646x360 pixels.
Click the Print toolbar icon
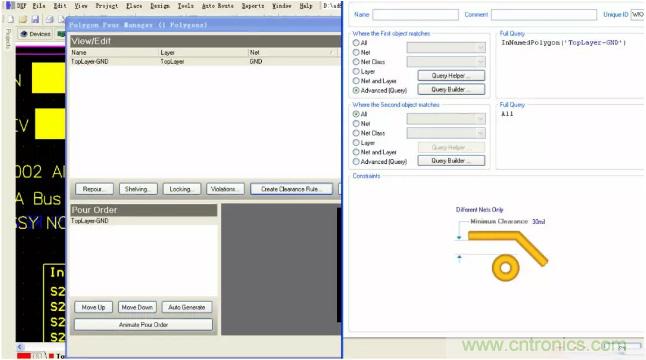click(49, 19)
